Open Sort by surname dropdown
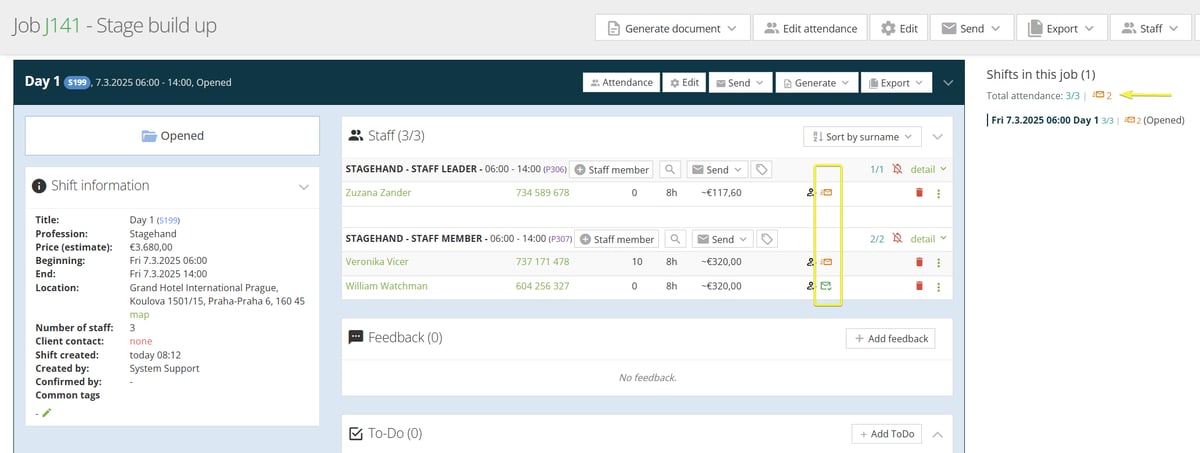1200x453 pixels. coord(862,136)
